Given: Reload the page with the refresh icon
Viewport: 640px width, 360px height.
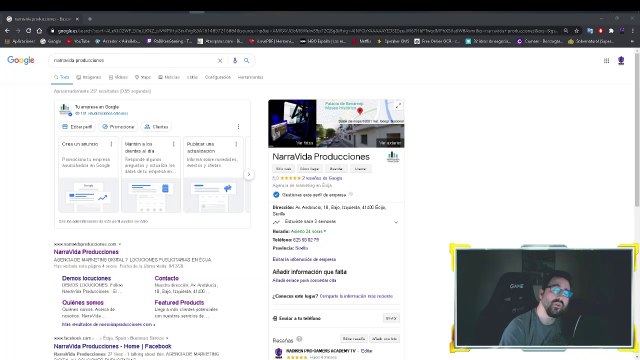Looking at the screenshot, I should 29,31.
